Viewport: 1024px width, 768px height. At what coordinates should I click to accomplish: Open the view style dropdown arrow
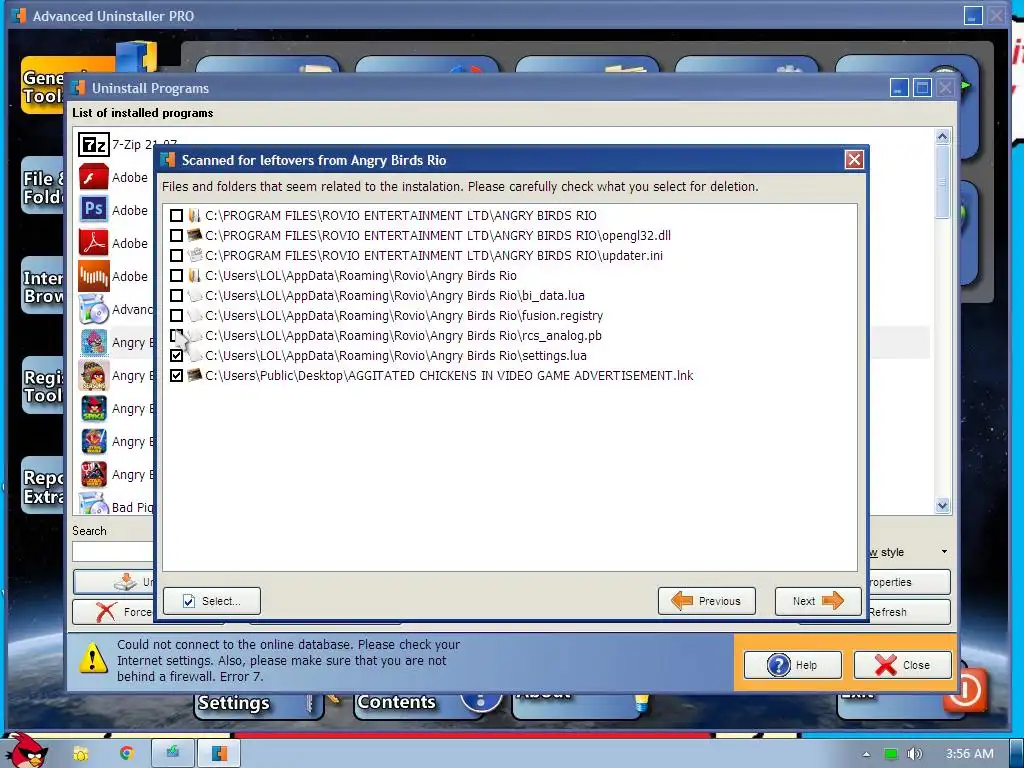(944, 552)
